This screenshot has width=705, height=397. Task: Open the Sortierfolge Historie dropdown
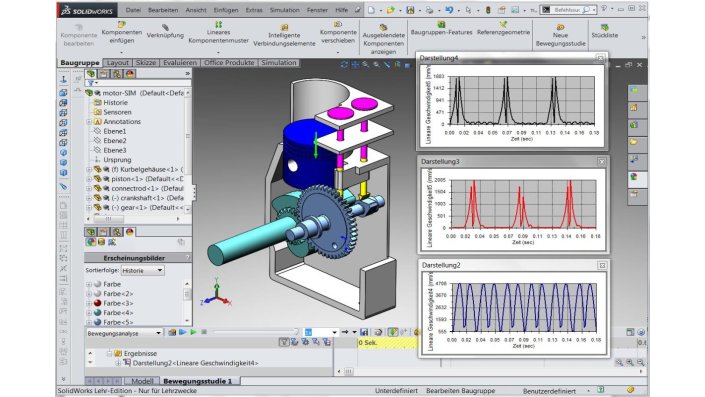tap(143, 271)
